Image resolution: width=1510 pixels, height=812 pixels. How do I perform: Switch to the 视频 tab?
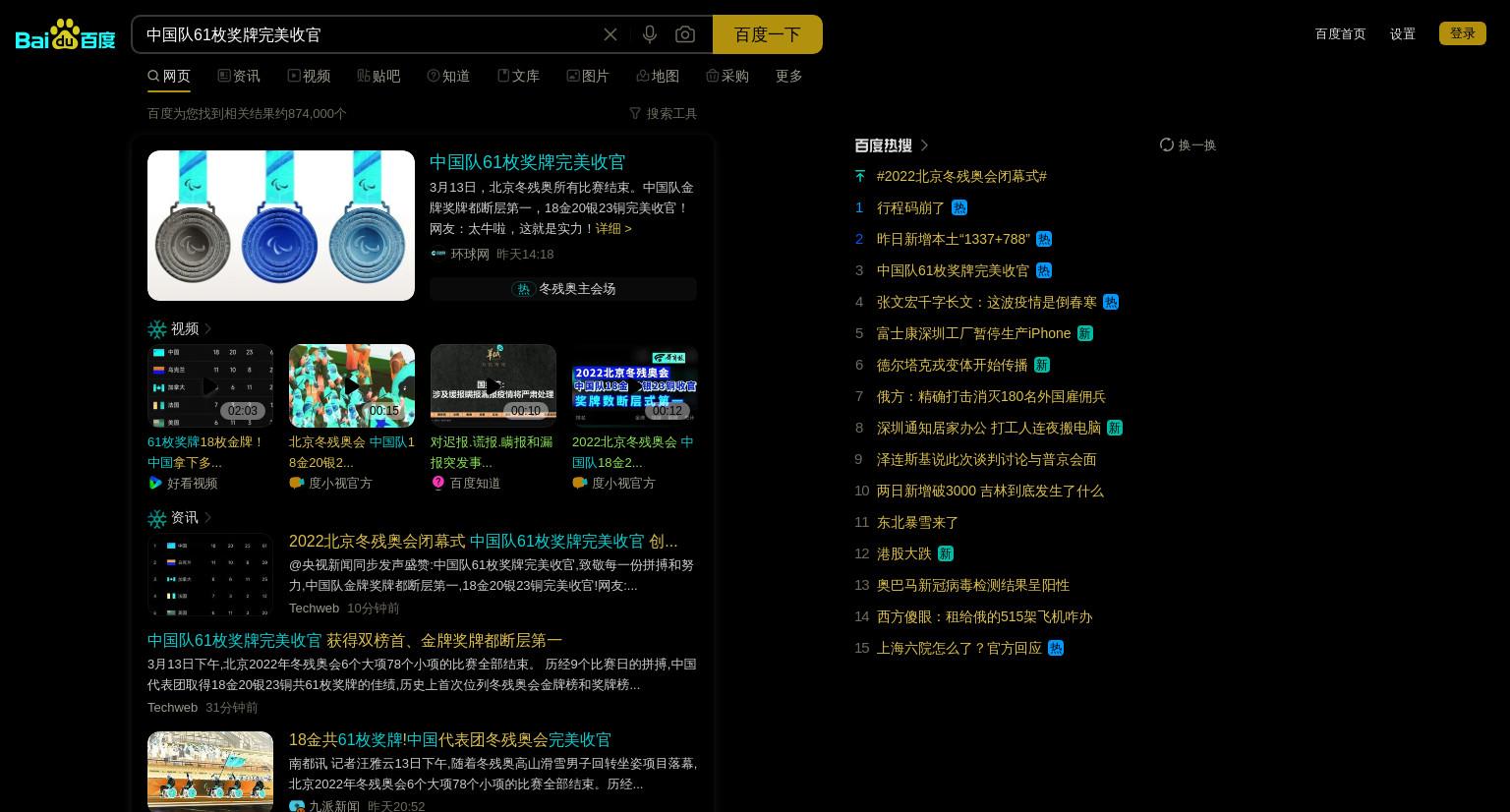[309, 76]
